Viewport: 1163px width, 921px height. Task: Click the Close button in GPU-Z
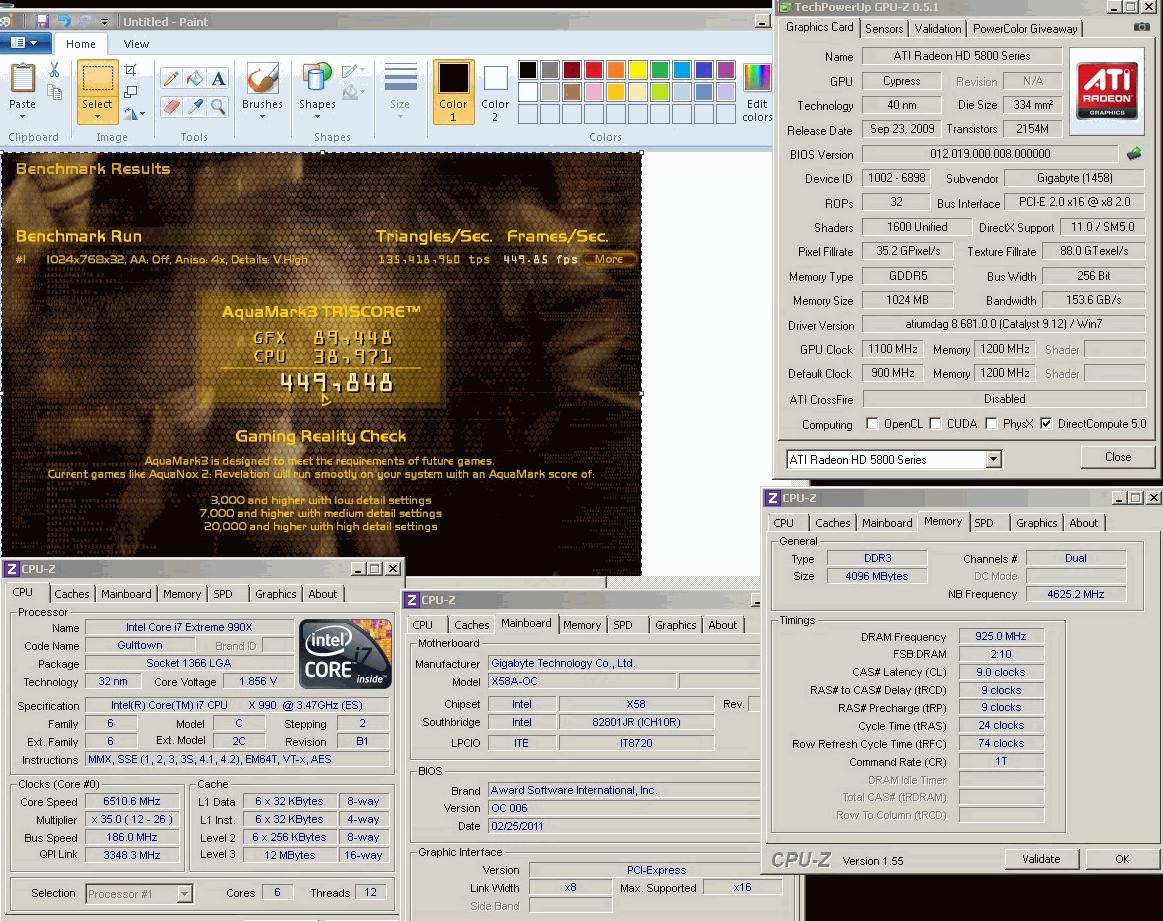(x=1118, y=457)
